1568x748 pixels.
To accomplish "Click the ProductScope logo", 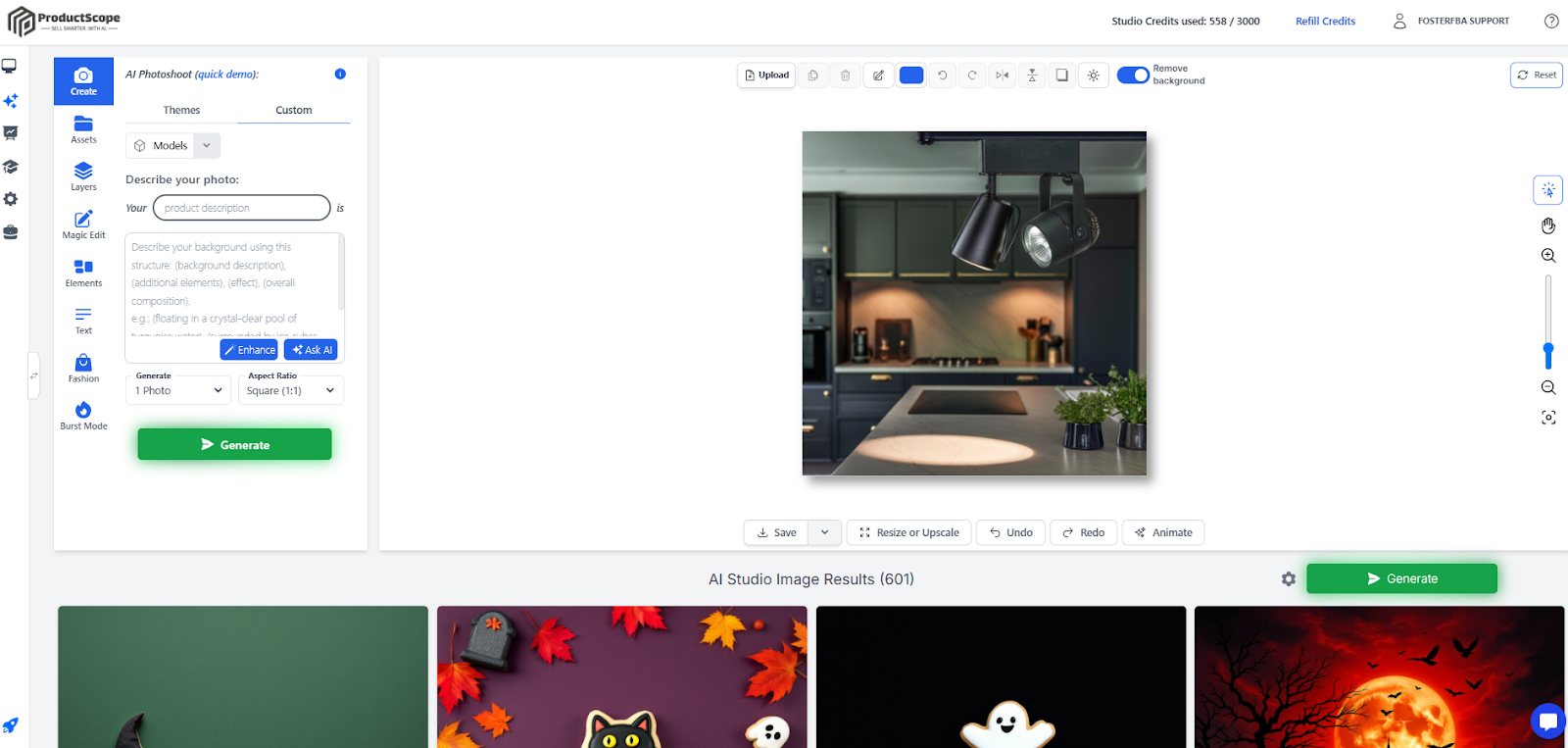I will click(x=65, y=21).
